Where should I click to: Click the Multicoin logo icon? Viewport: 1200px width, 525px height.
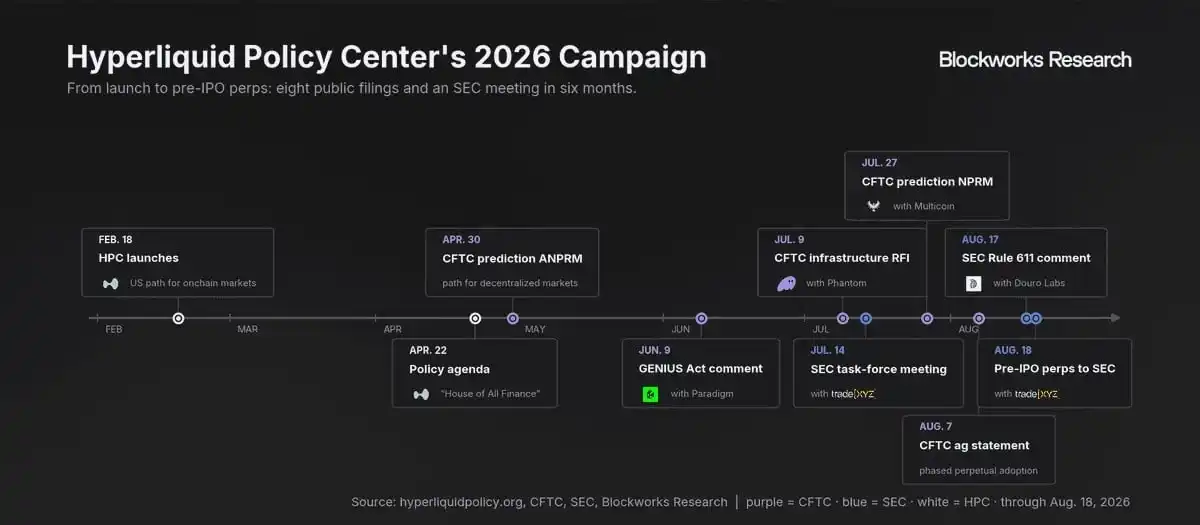click(x=873, y=206)
